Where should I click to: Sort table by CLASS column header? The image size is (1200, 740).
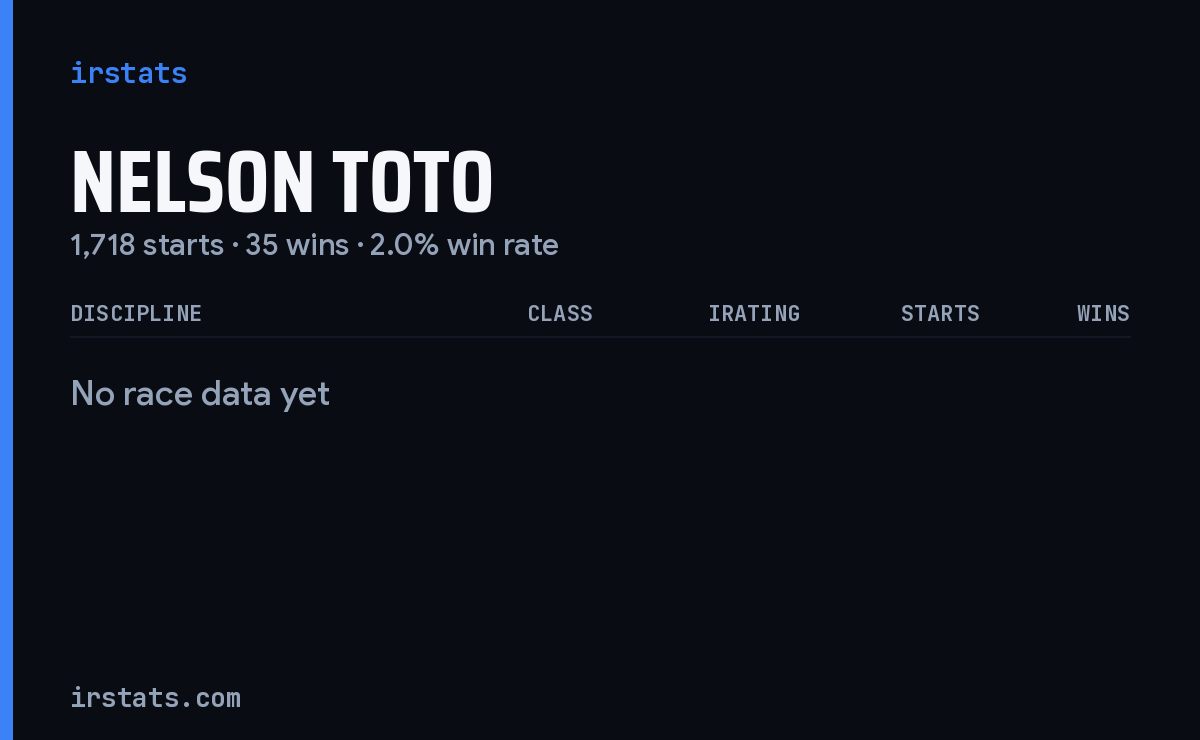coord(560,313)
